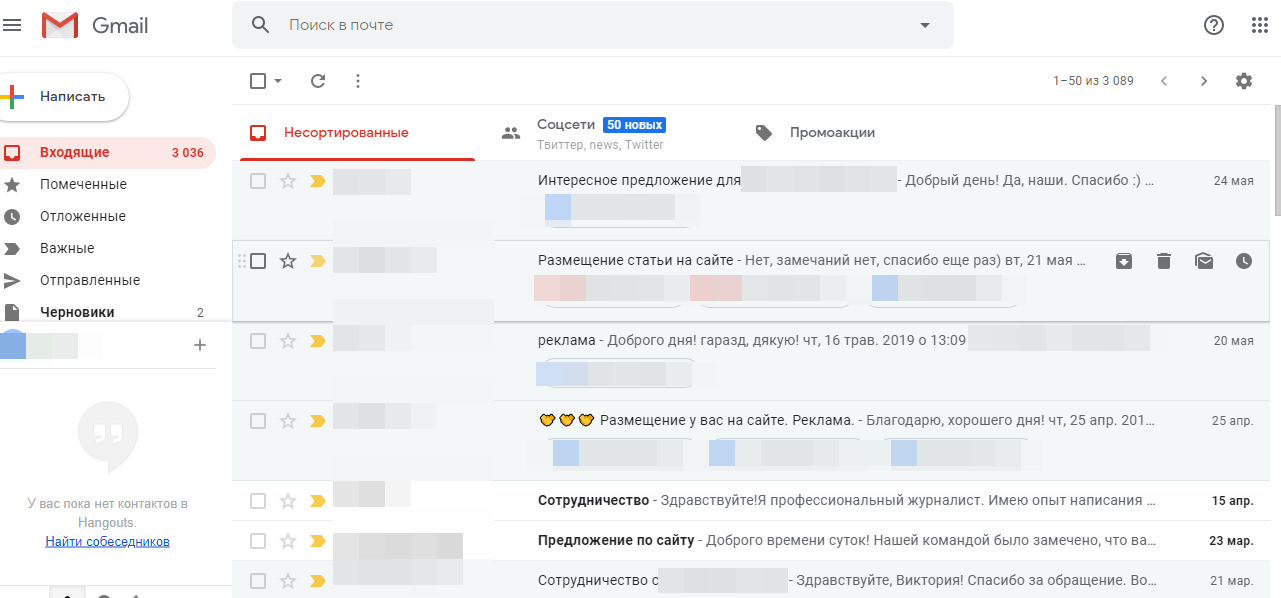Open the settings gear icon
This screenshot has width=1281, height=598.
click(x=1243, y=81)
